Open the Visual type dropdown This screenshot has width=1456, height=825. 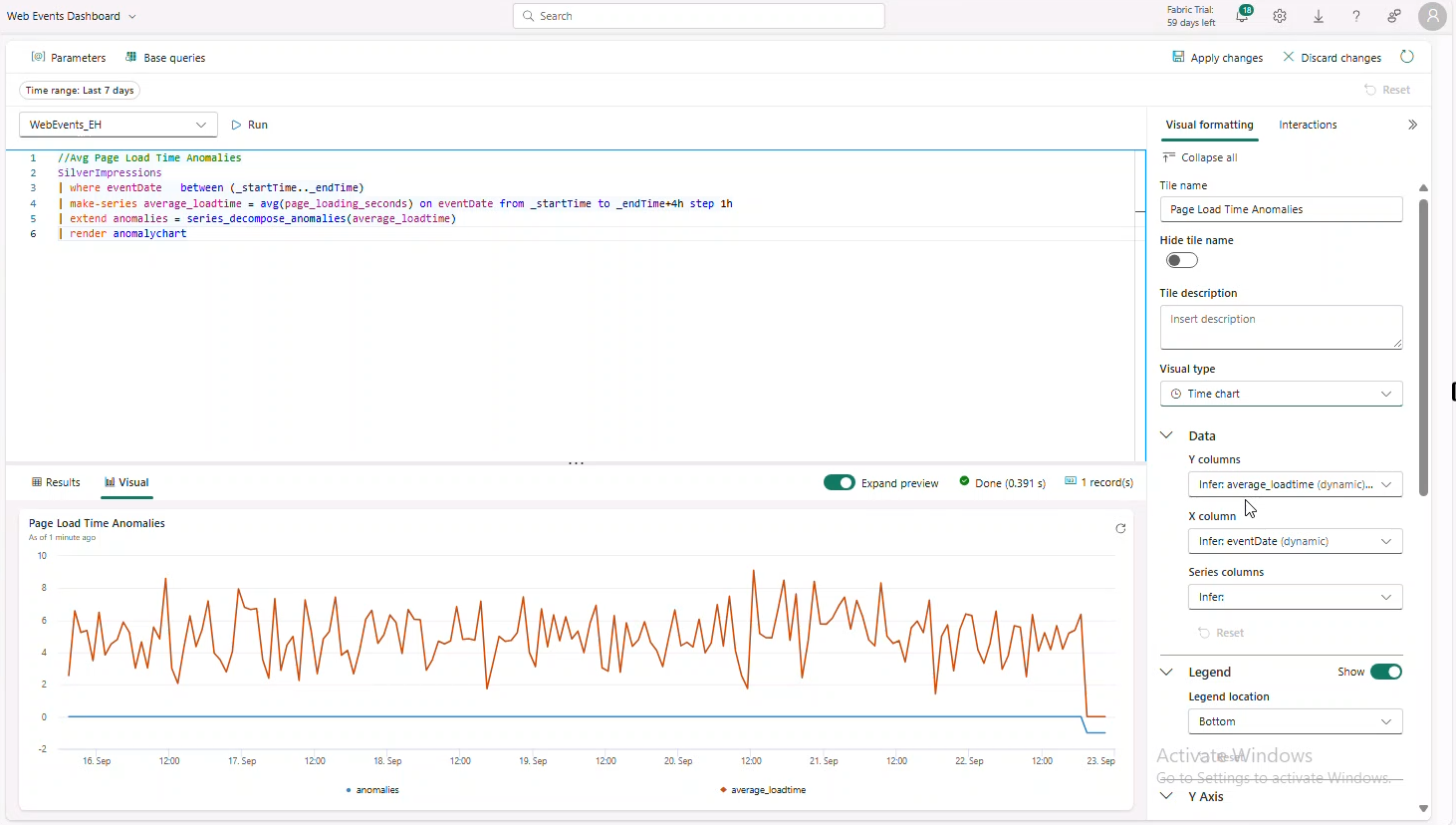[1281, 394]
